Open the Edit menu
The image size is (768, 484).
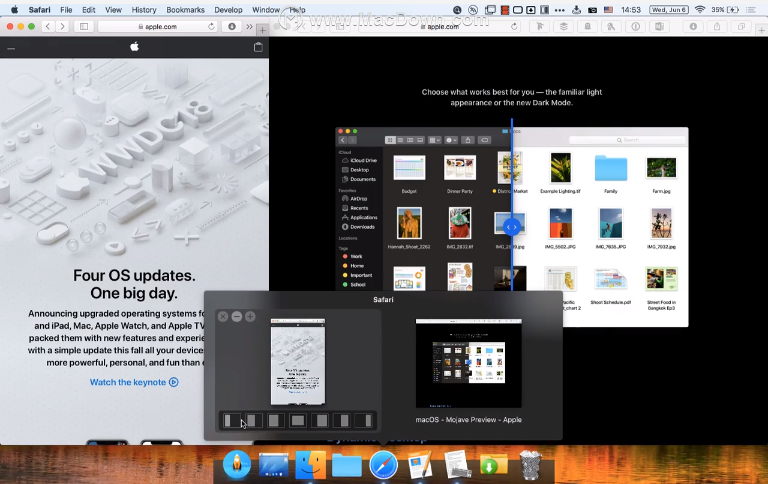[x=89, y=10]
